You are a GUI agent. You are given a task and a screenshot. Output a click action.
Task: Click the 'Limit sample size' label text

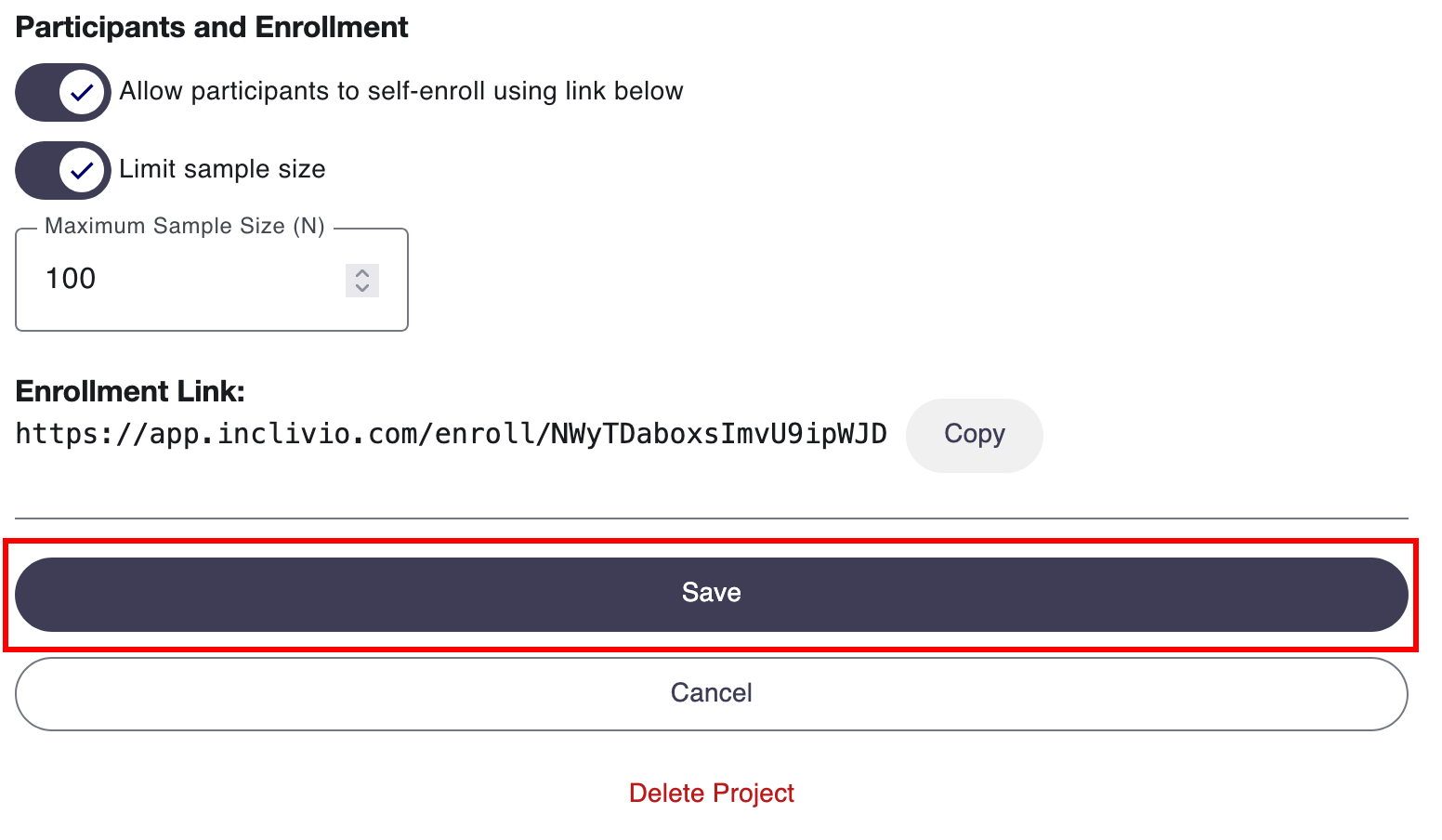click(x=222, y=169)
